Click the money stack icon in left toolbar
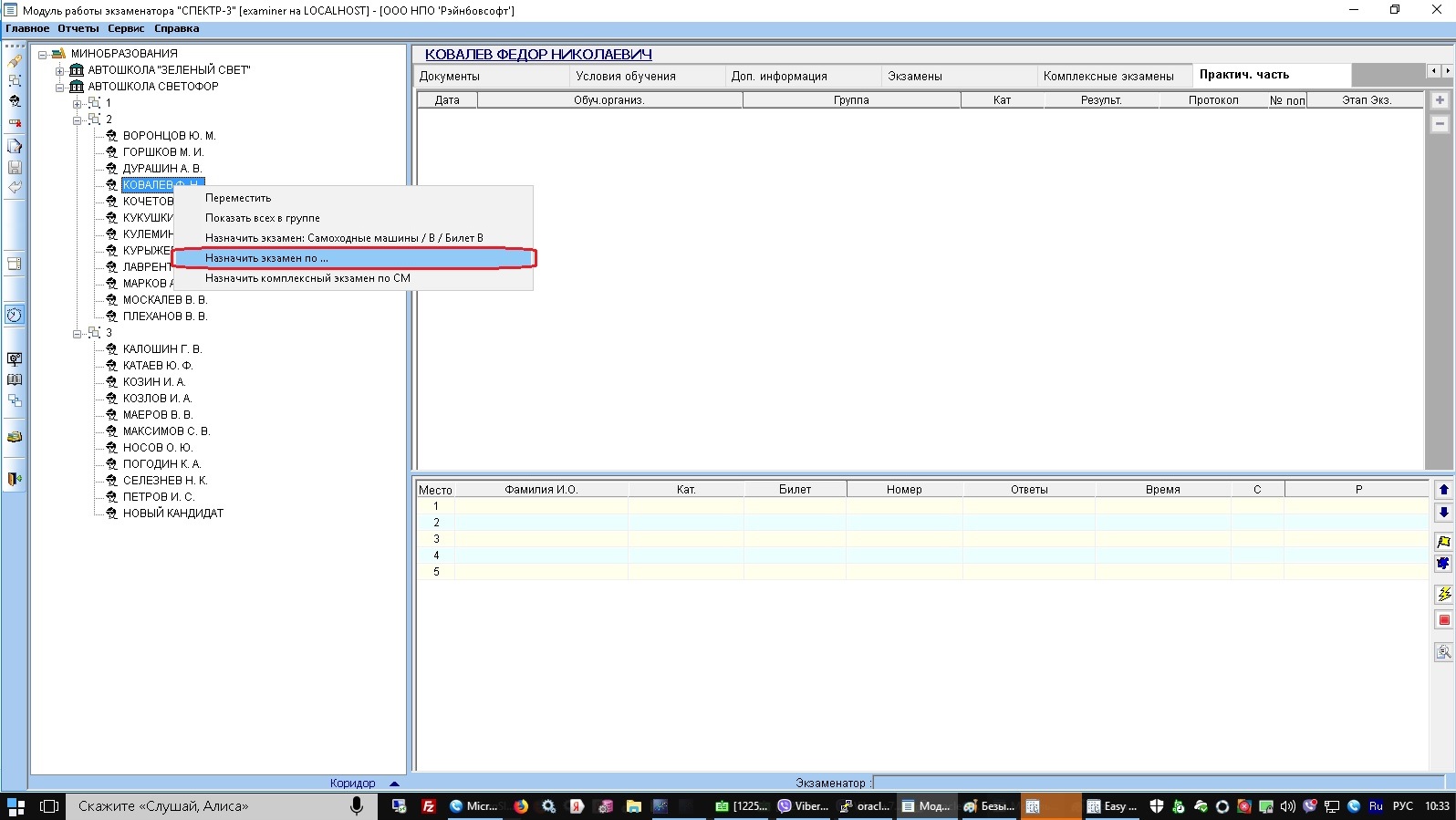 15,437
